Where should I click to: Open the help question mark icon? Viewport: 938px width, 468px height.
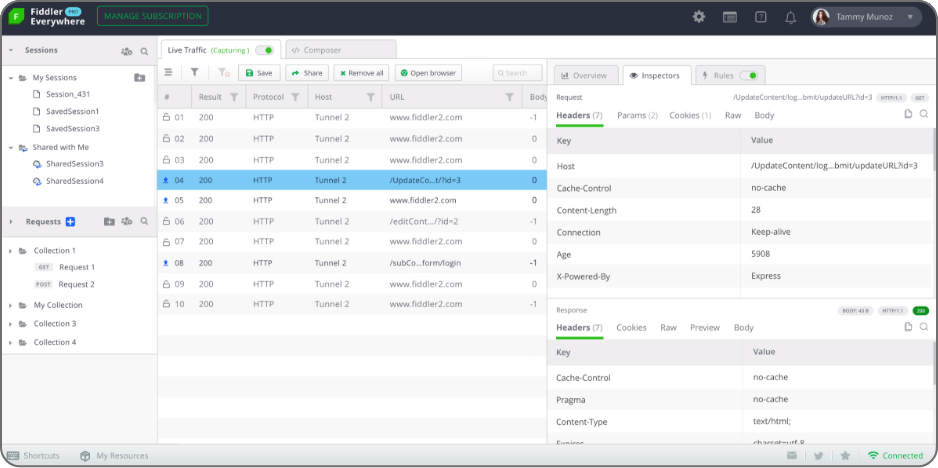(x=761, y=17)
